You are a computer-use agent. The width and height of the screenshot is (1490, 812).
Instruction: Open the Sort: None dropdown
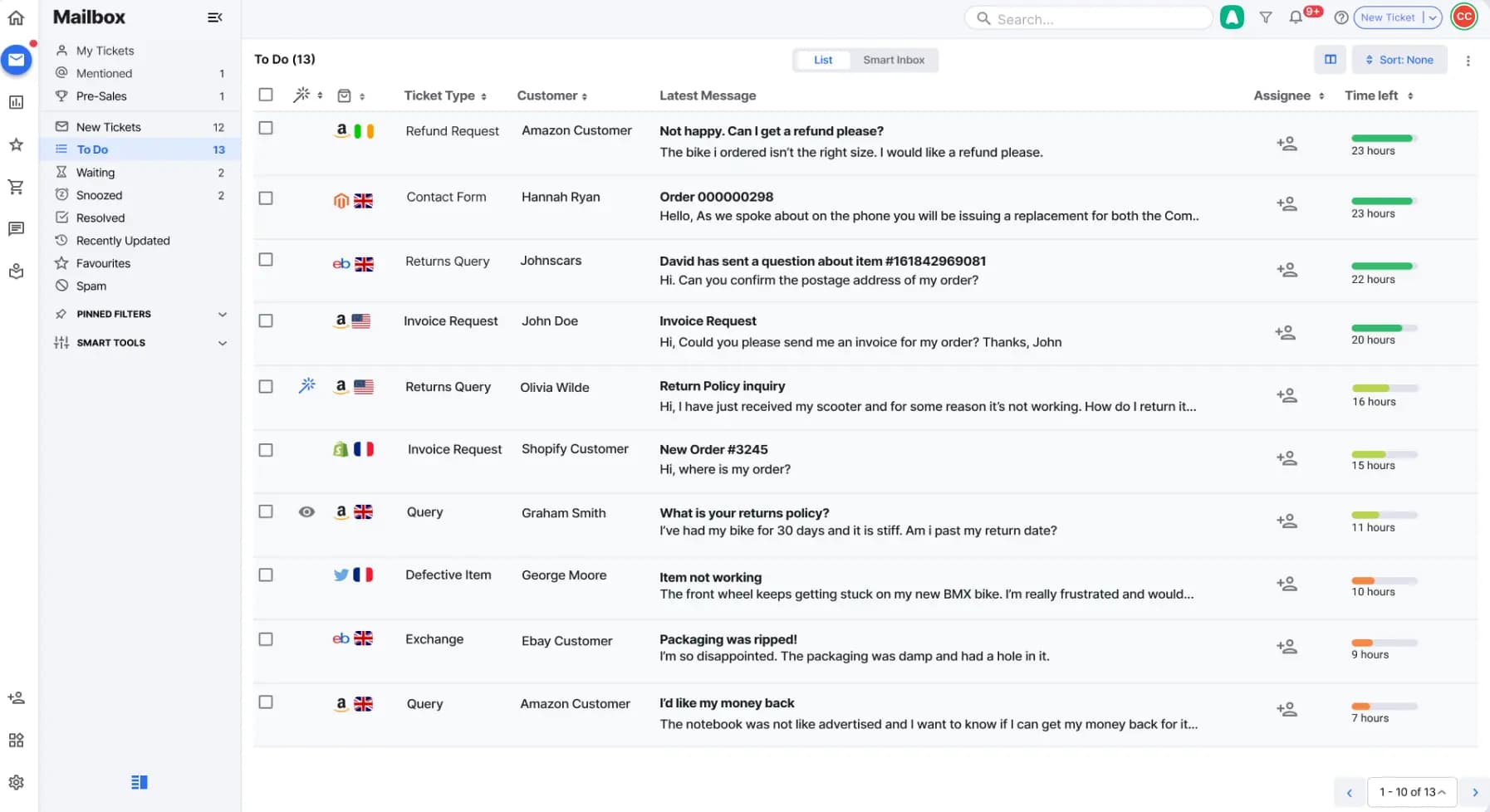coord(1399,60)
